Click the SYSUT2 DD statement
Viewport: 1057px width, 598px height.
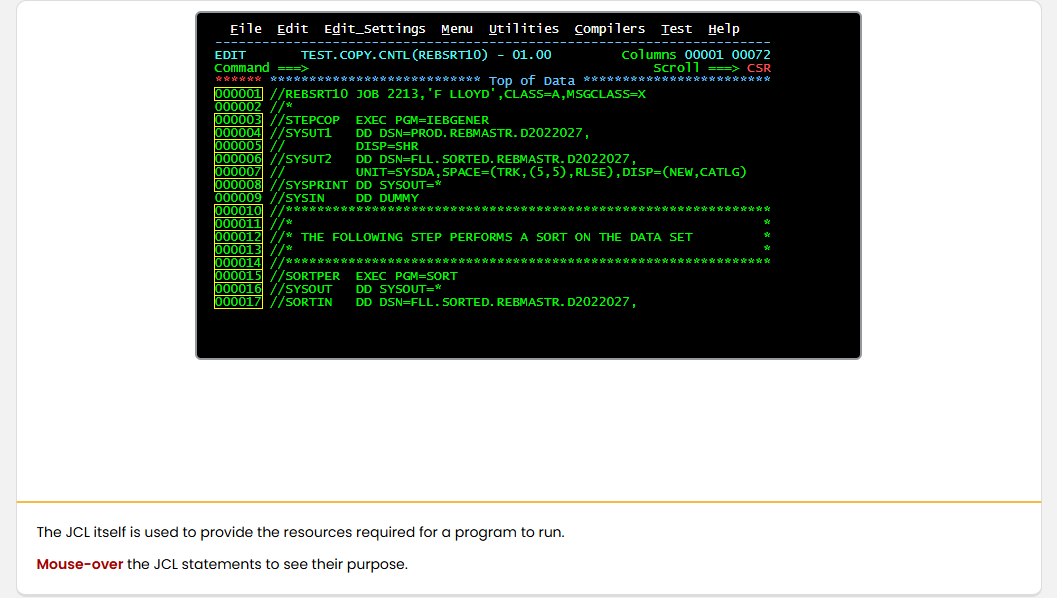click(x=453, y=159)
